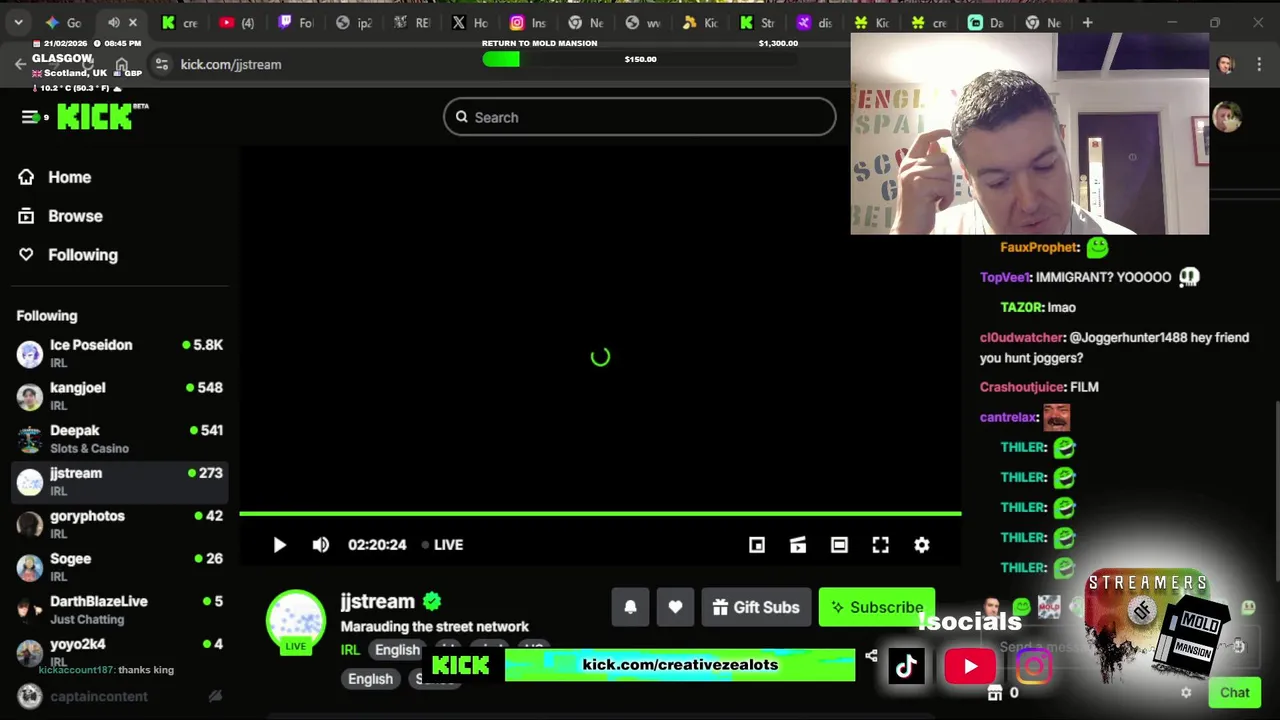Screen dimensions: 1280x720
Task: Switch to the YouTube (4) tab
Action: coord(238,22)
